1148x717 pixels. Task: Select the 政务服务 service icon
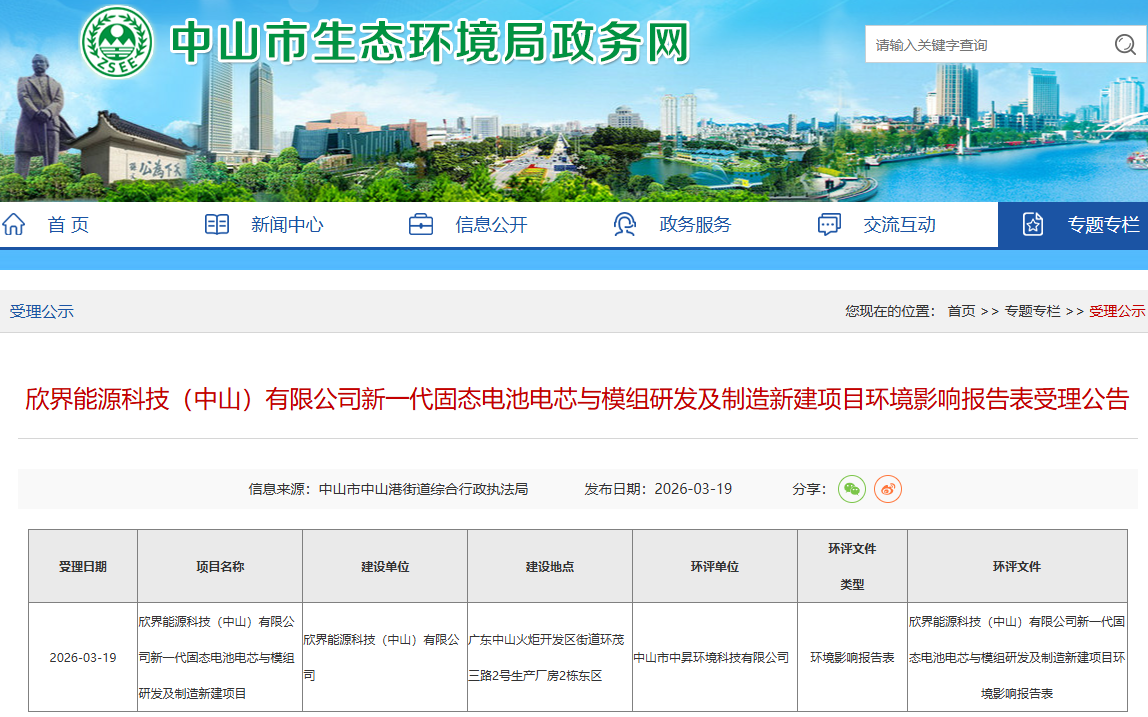pyautogui.click(x=624, y=225)
